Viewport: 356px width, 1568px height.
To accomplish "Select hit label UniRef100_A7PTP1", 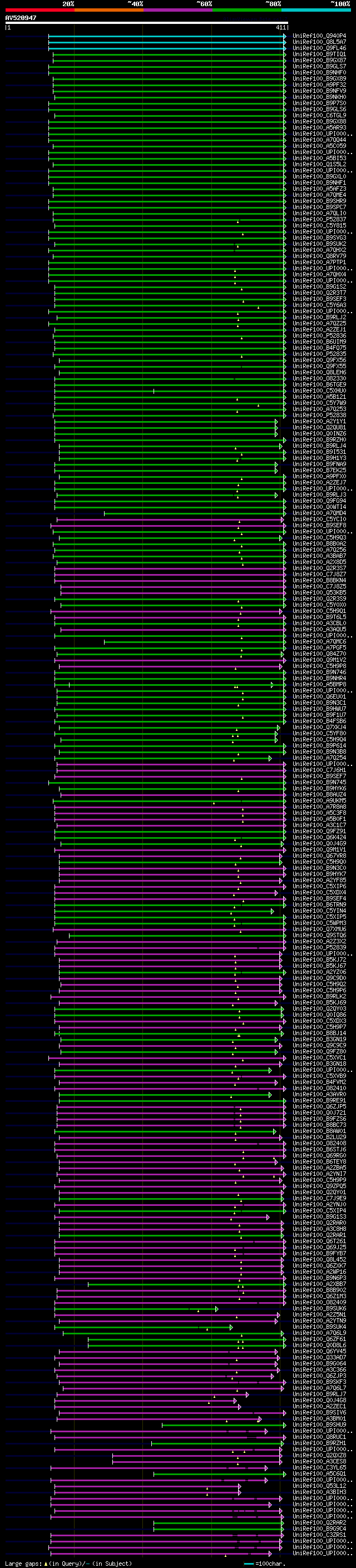I will point(319,262).
